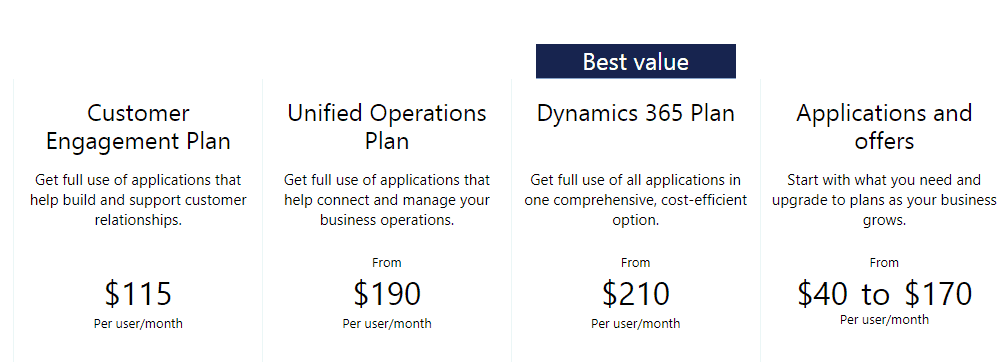Click Per user/month under $40 to $170
The width and height of the screenshot is (1006, 362).
point(884,320)
